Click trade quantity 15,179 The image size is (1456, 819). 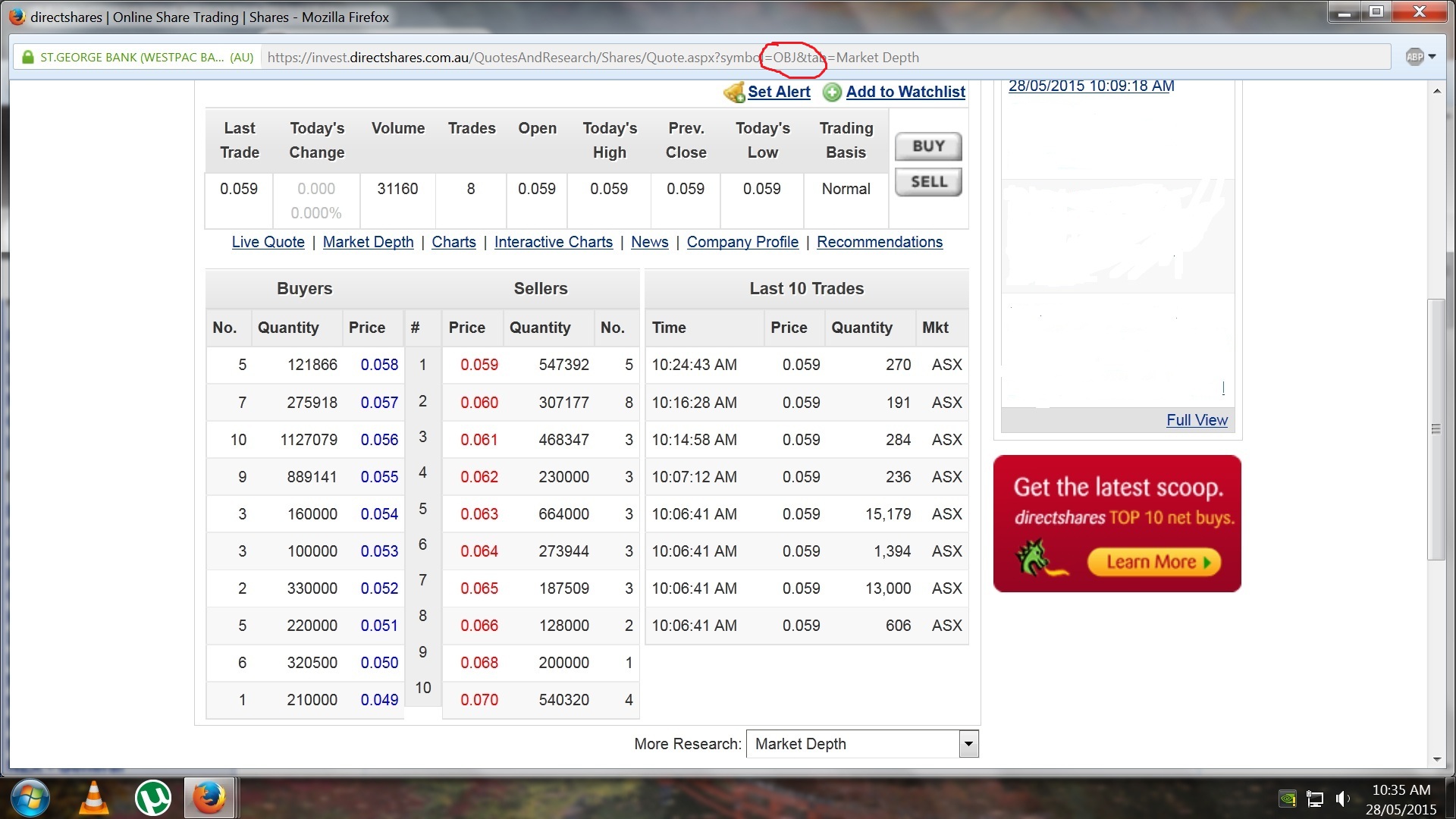[x=888, y=514]
